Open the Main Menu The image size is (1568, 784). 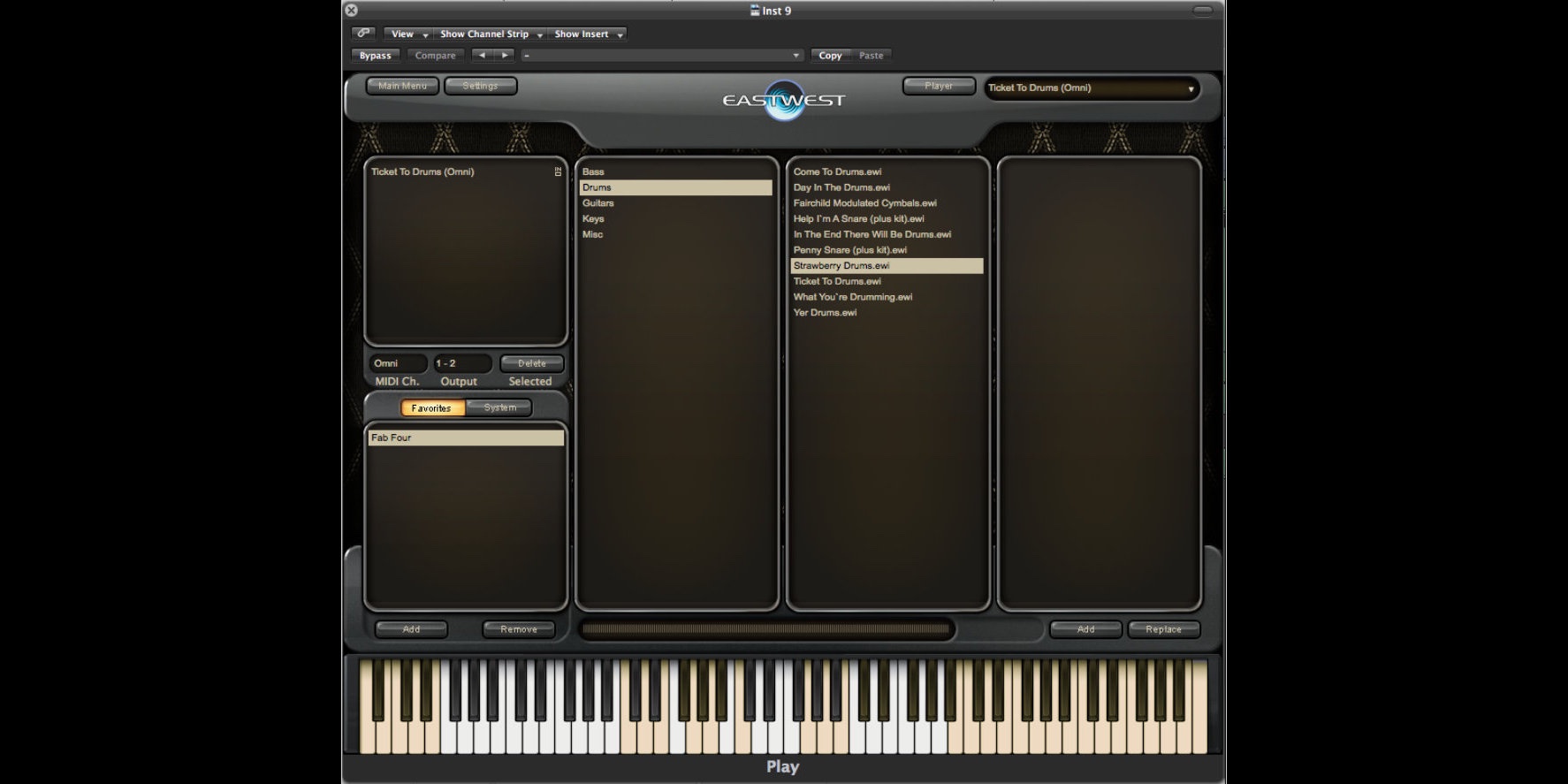pyautogui.click(x=402, y=86)
